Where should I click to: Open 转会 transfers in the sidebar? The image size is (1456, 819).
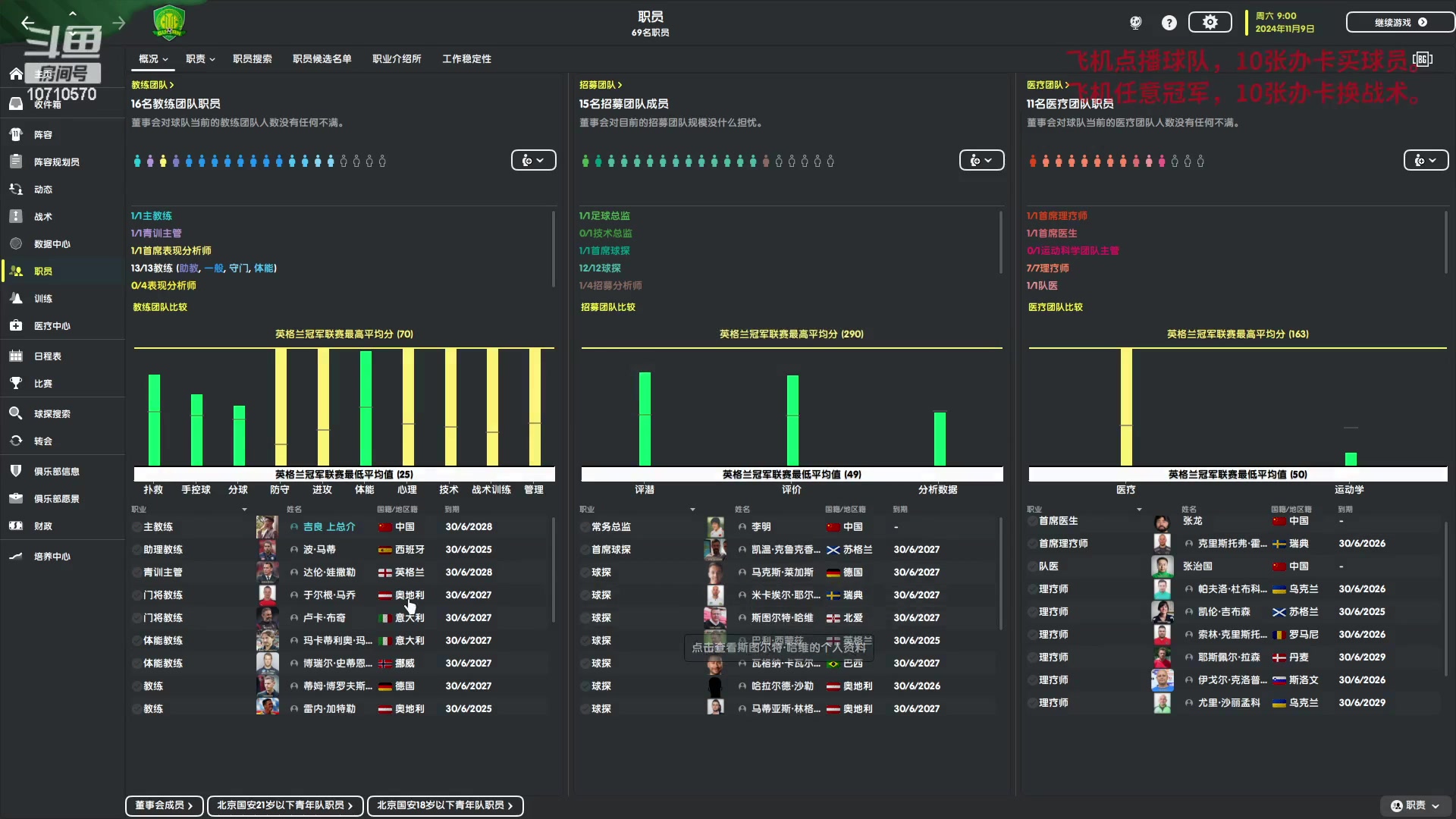point(43,441)
